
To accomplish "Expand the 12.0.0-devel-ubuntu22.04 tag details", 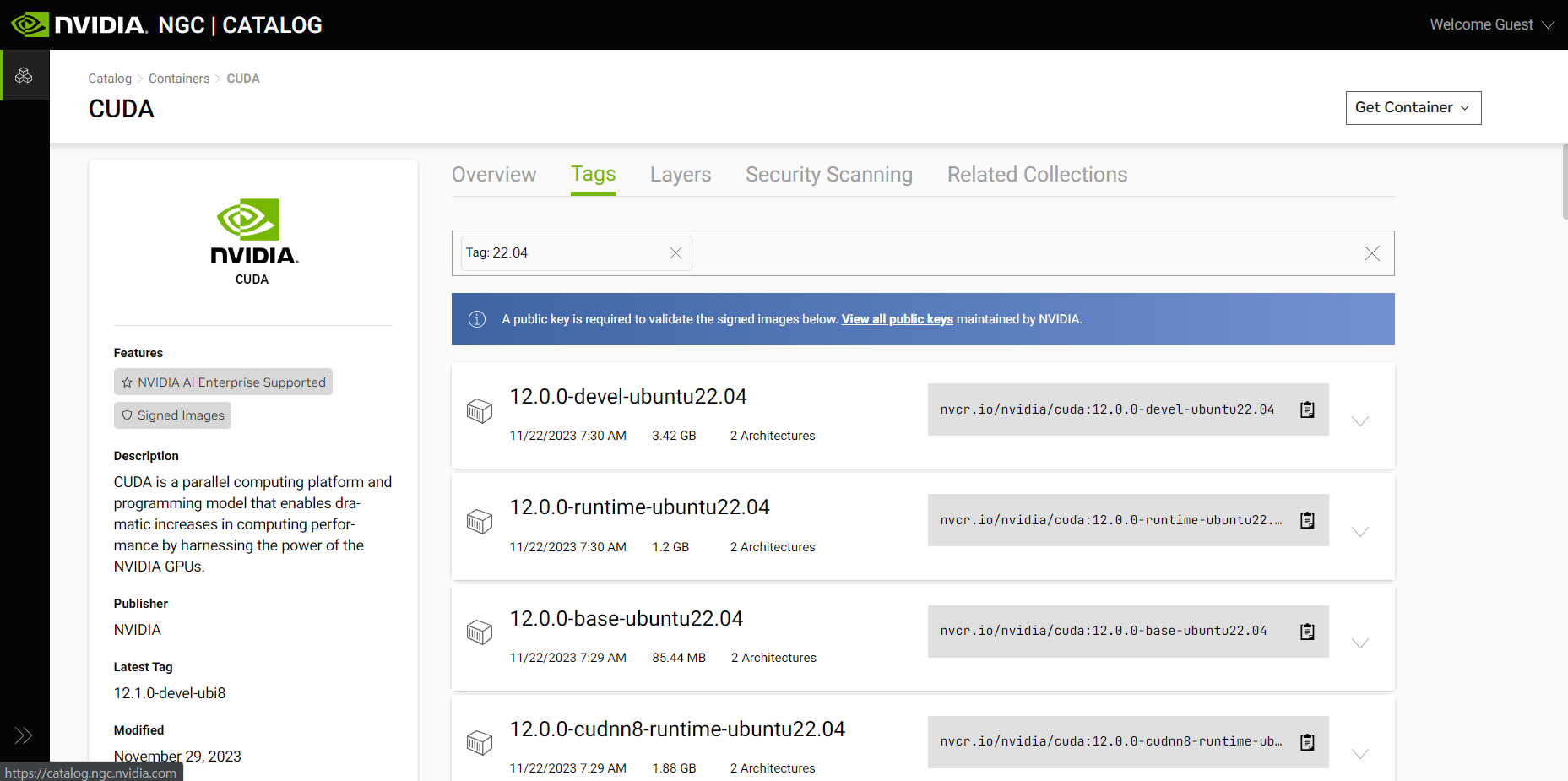I will click(1360, 421).
